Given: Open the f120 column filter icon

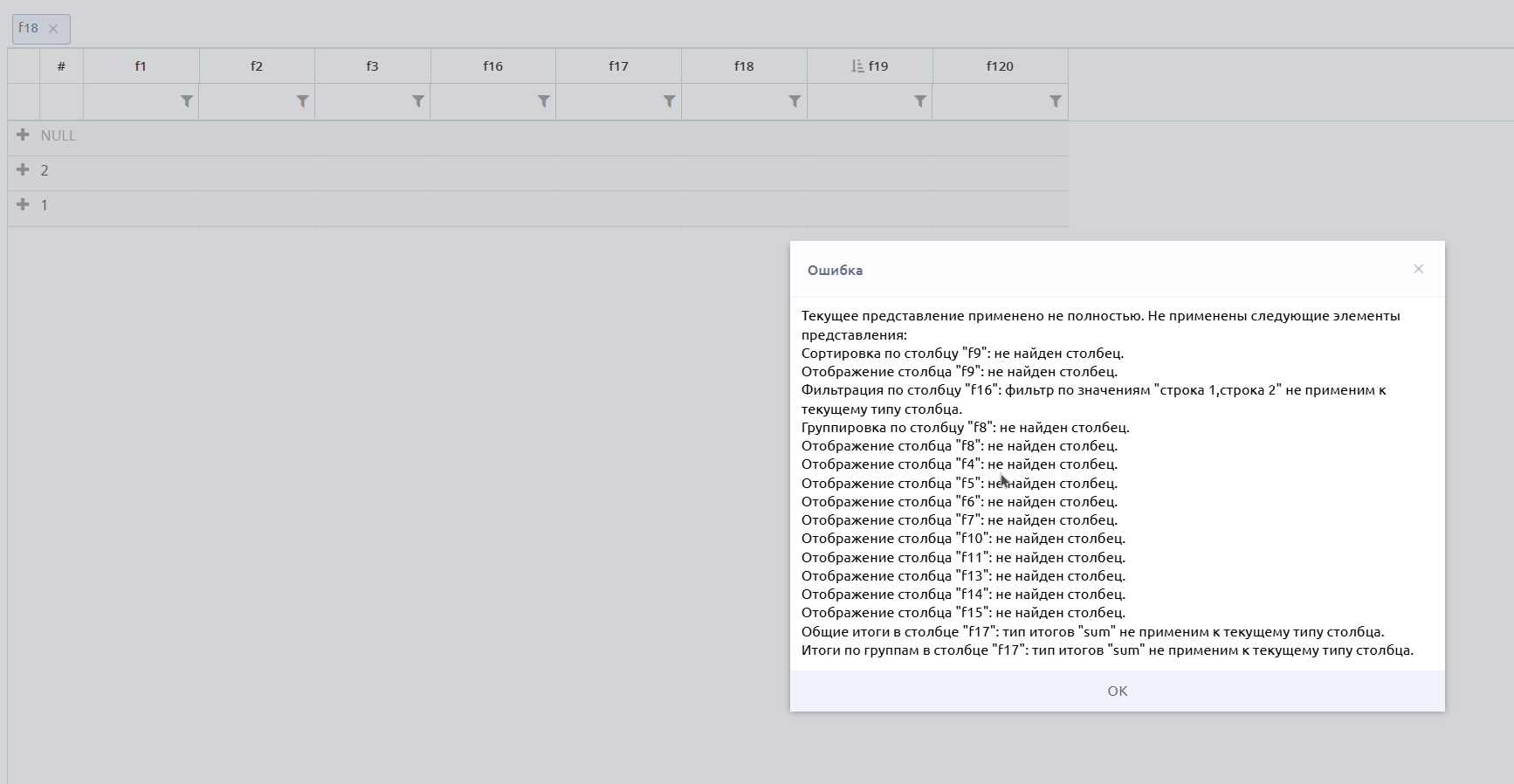Looking at the screenshot, I should pyautogui.click(x=1055, y=102).
